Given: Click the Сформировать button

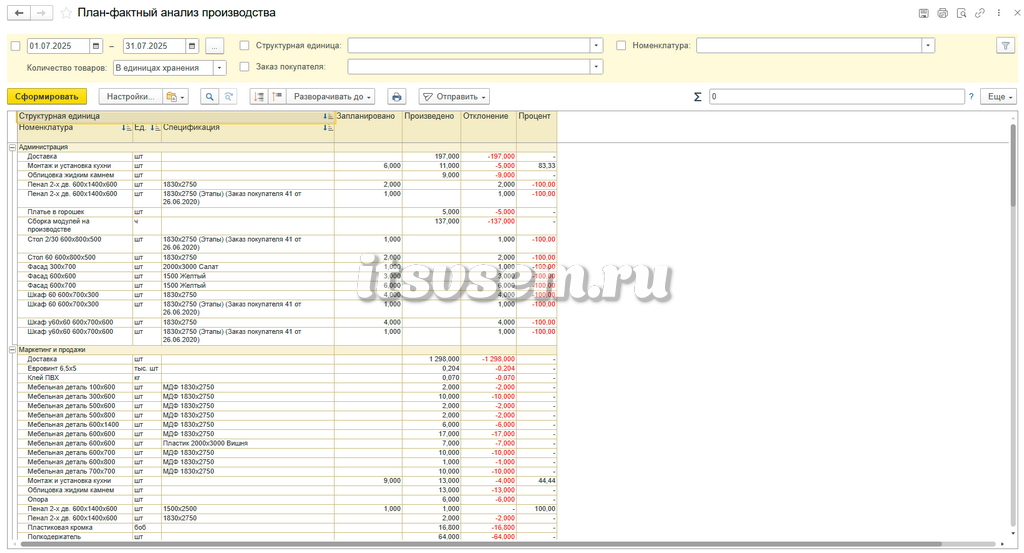Looking at the screenshot, I should [x=46, y=97].
